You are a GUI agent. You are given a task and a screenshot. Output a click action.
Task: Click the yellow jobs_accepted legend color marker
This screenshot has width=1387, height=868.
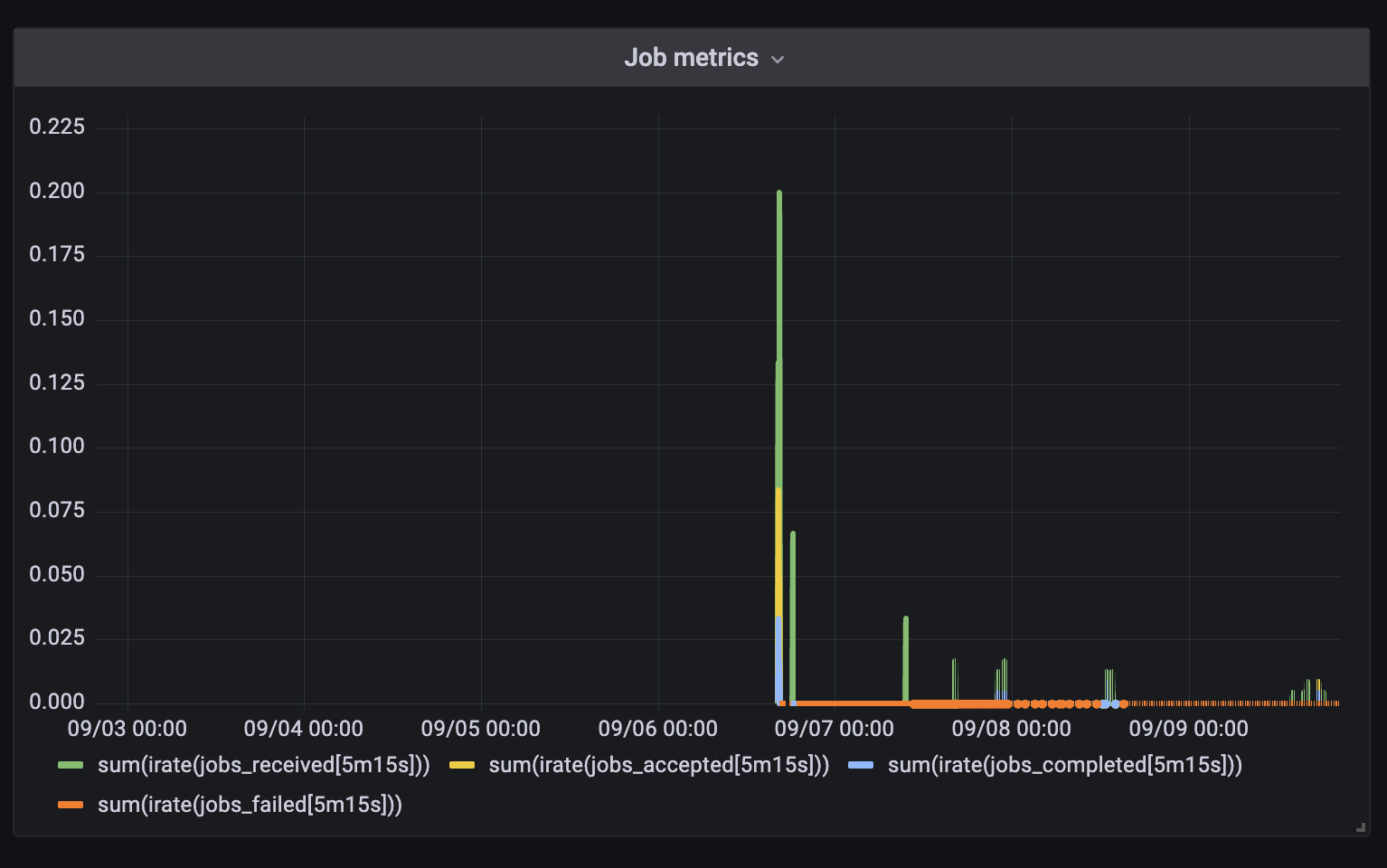click(x=463, y=764)
